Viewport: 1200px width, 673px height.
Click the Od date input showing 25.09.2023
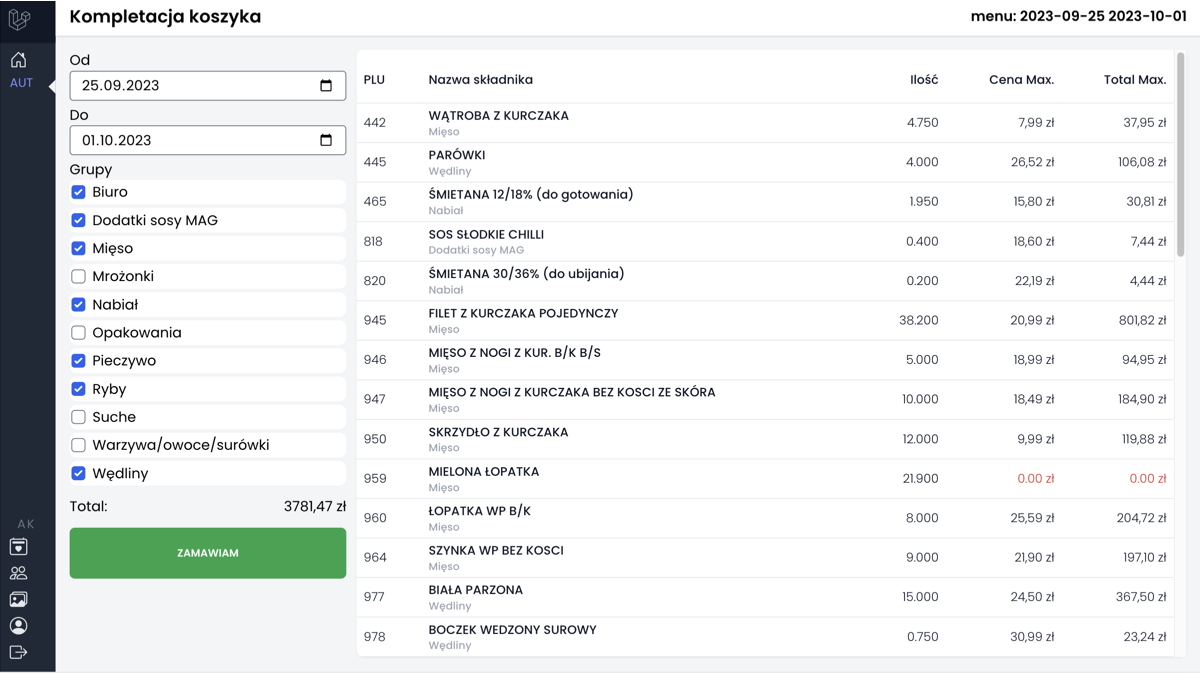(x=190, y=86)
